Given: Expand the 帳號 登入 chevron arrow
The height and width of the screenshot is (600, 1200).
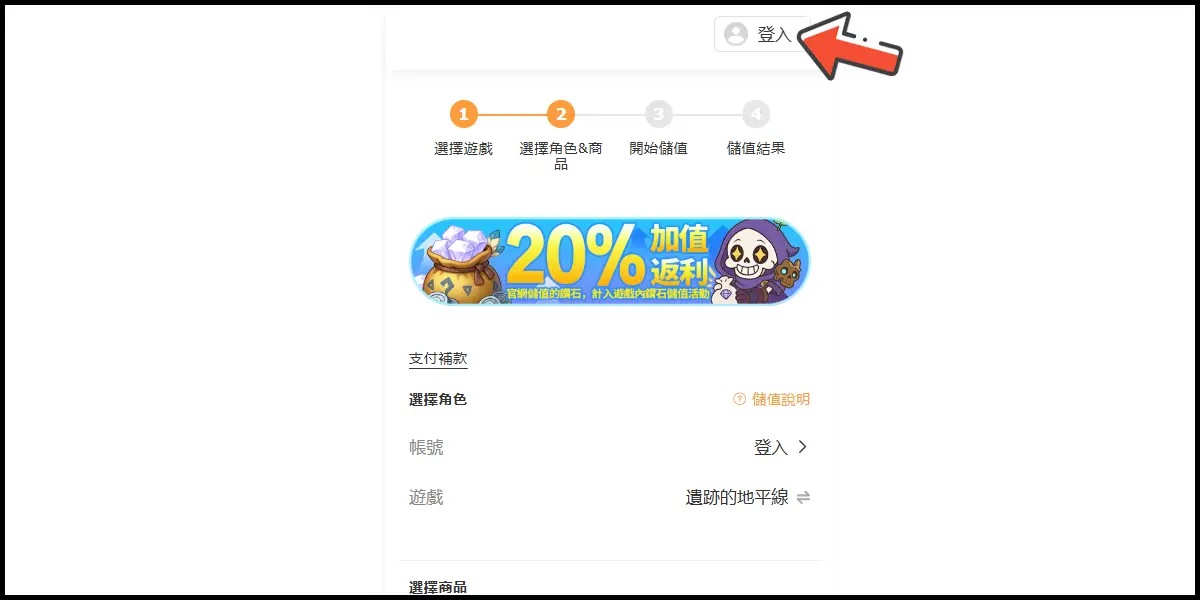Looking at the screenshot, I should pos(802,447).
